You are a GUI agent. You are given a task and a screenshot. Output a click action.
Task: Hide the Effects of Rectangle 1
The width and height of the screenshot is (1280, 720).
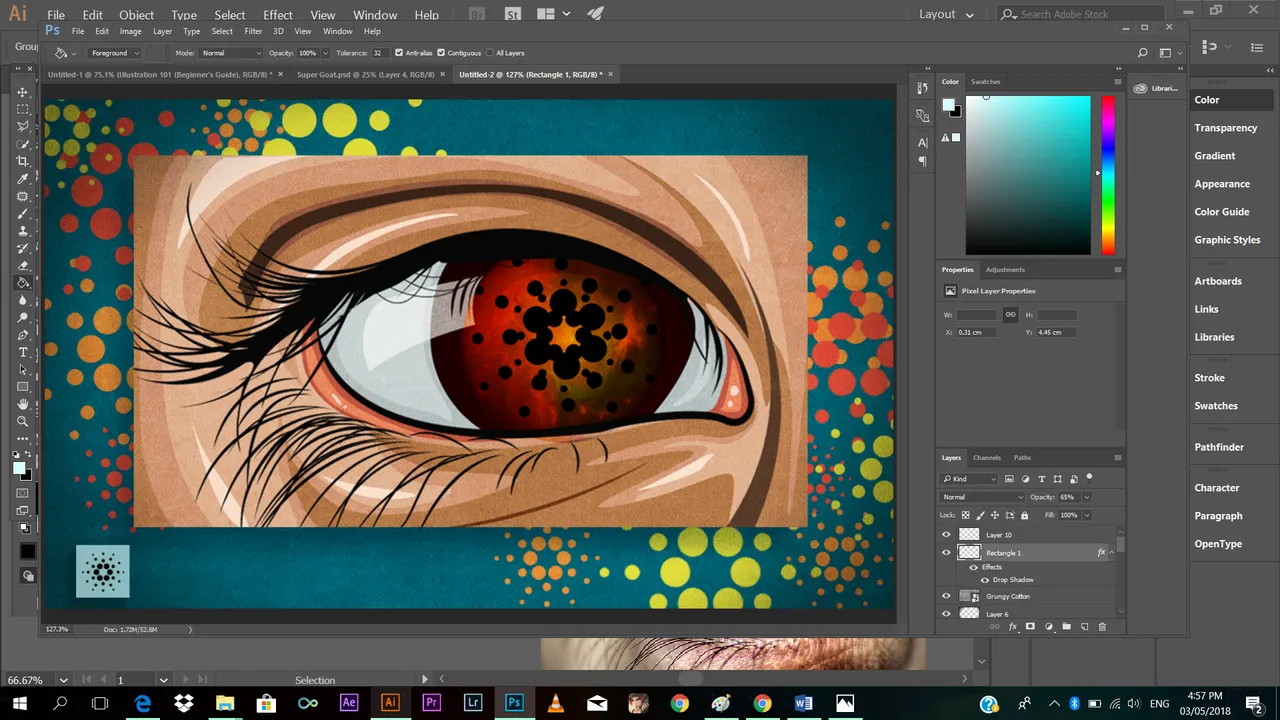click(x=973, y=567)
